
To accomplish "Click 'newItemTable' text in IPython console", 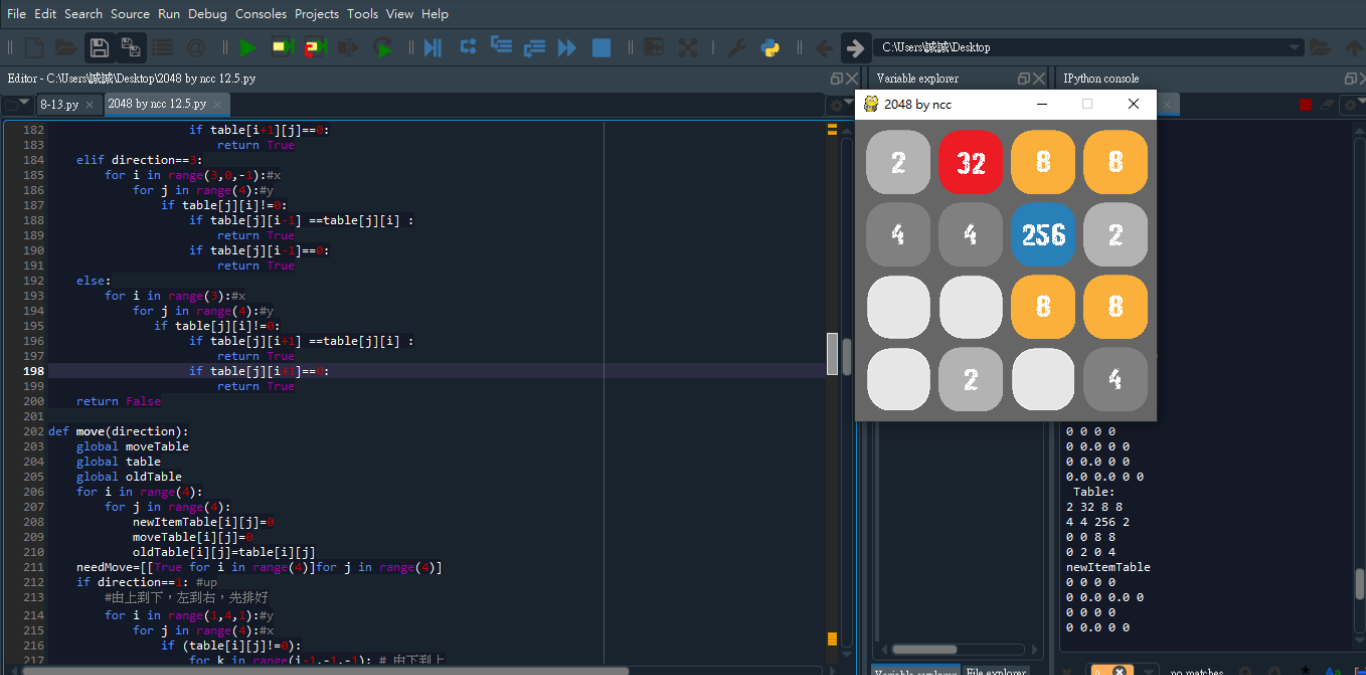I will tap(1108, 567).
